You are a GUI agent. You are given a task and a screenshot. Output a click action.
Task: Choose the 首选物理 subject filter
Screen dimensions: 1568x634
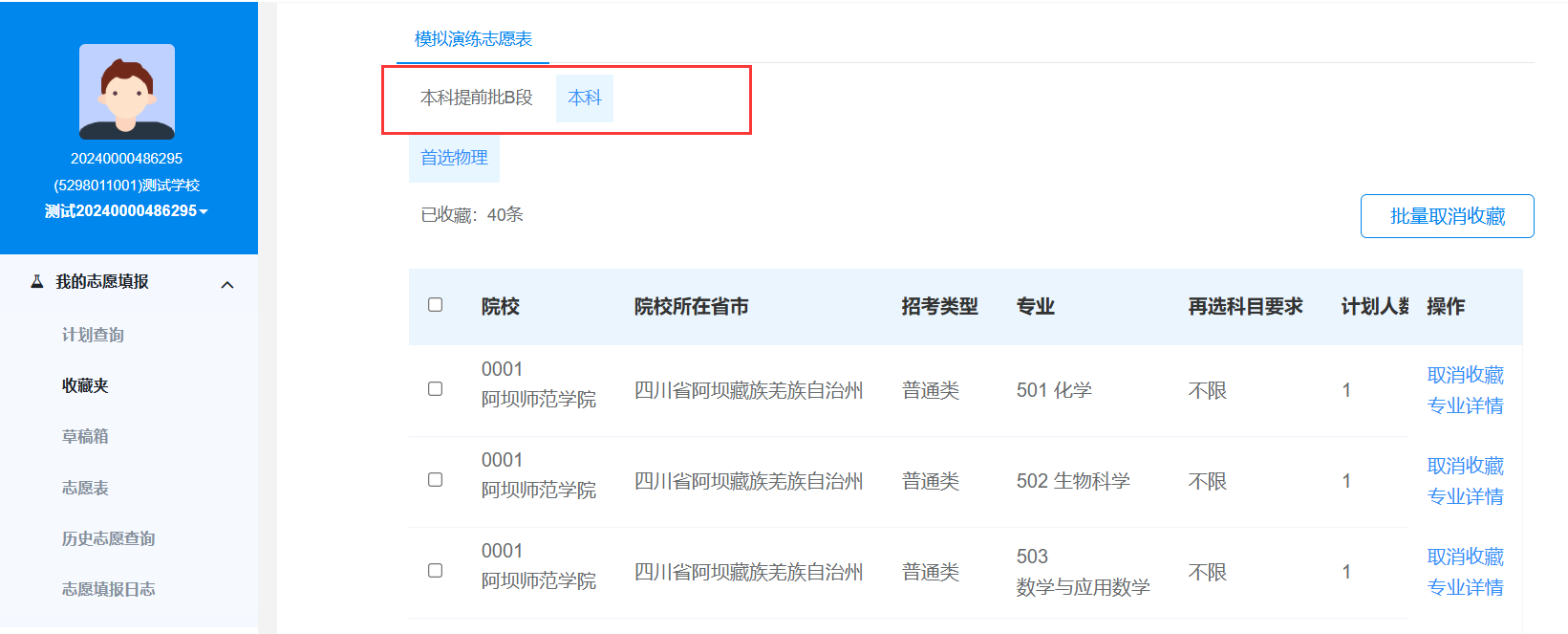click(454, 158)
